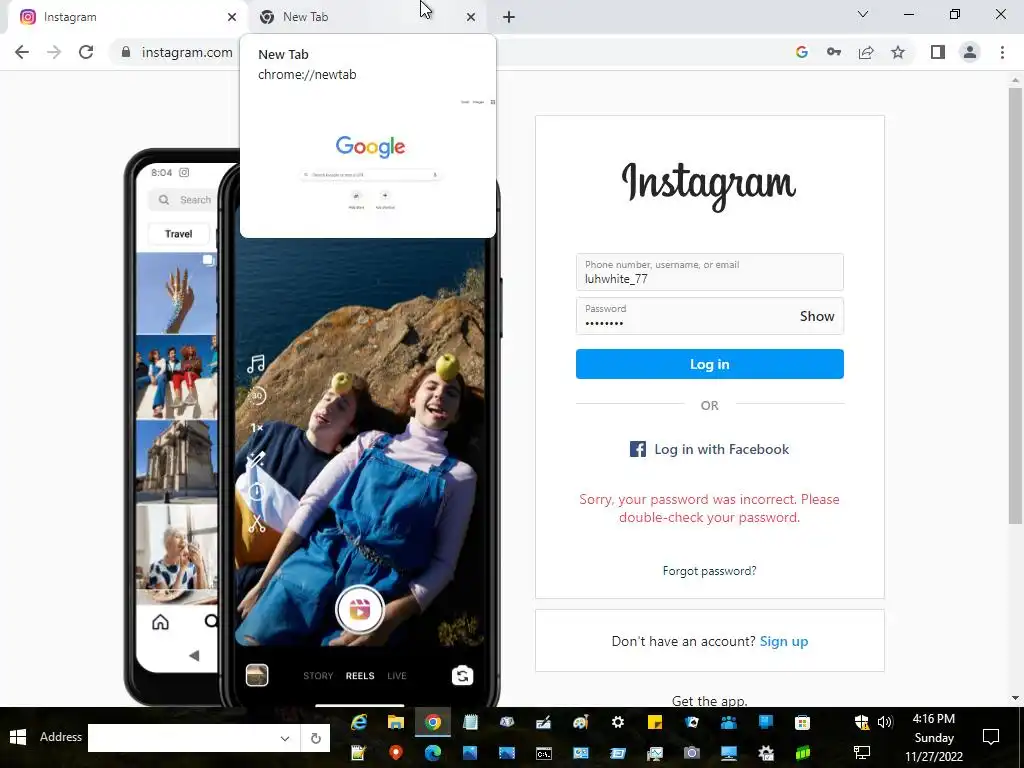Reload the Instagram page
The width and height of the screenshot is (1024, 768).
[x=86, y=52]
